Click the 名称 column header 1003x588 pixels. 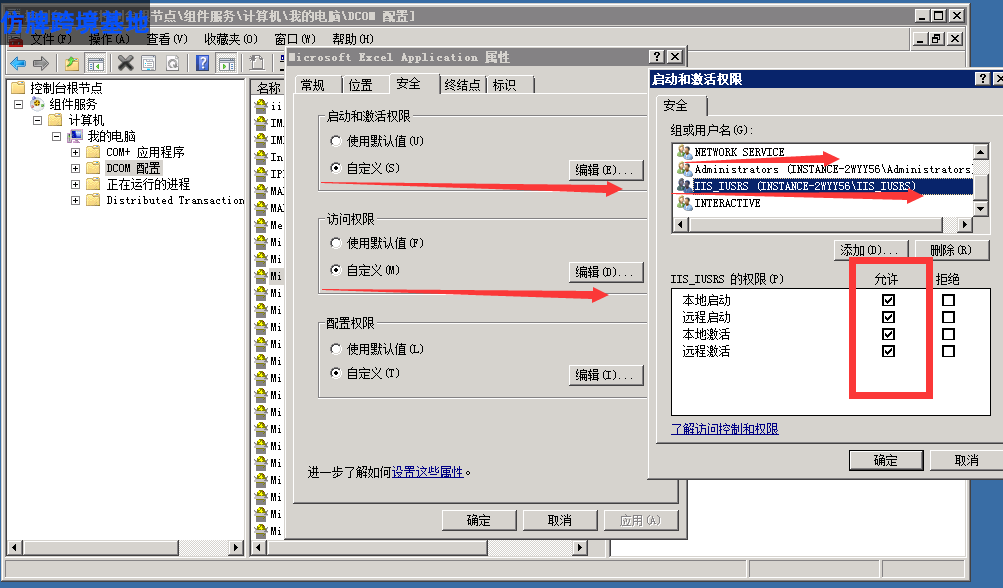[x=269, y=88]
